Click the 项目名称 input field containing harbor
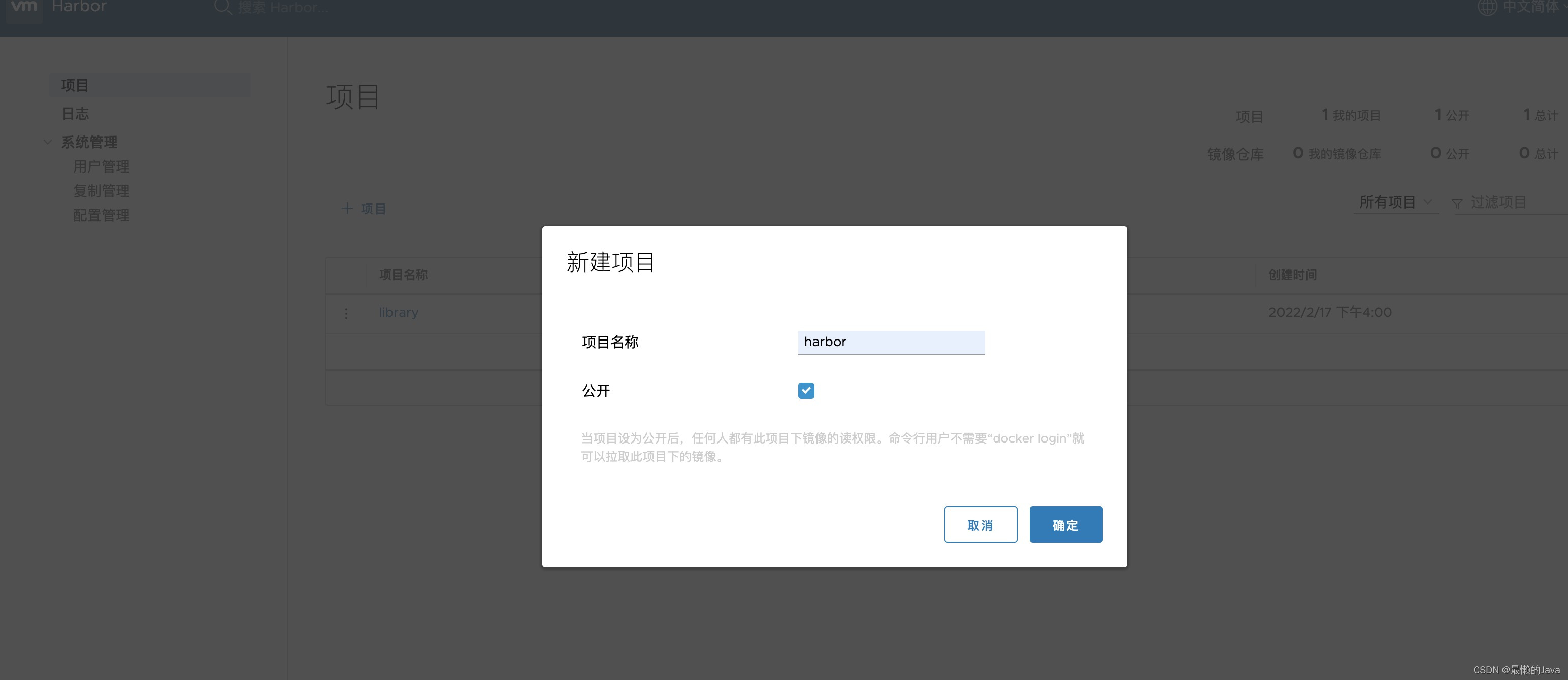 pyautogui.click(x=891, y=343)
